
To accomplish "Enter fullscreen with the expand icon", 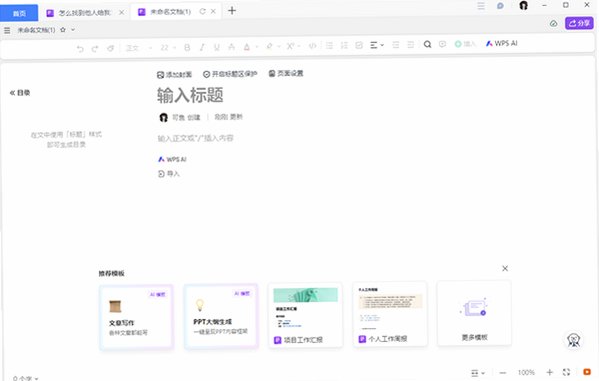I will [567, 372].
